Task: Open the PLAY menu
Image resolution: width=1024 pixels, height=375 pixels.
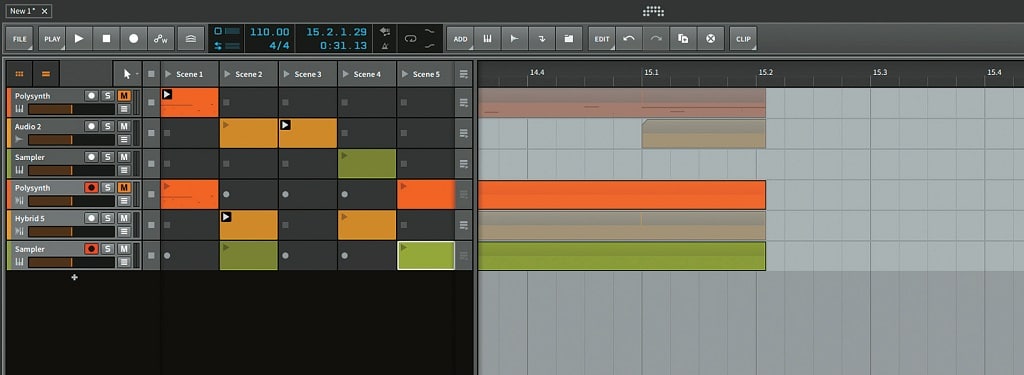Action: tap(52, 39)
